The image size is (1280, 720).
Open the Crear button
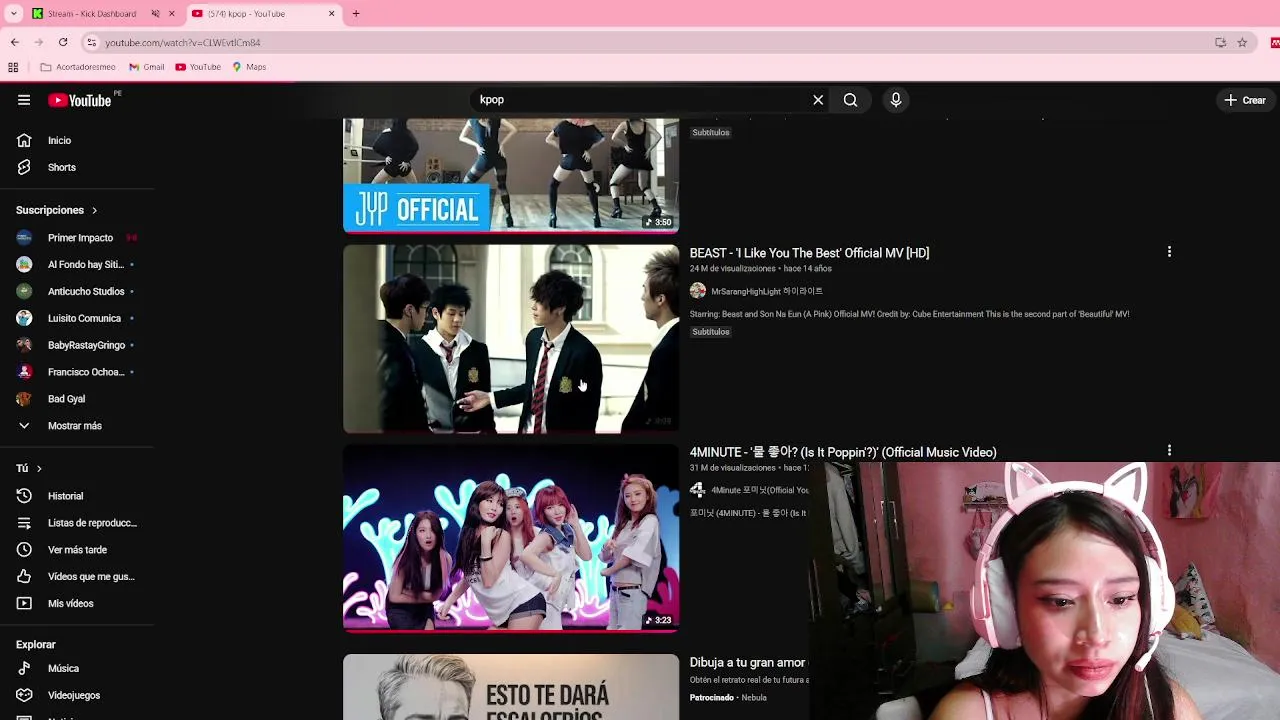click(1245, 100)
